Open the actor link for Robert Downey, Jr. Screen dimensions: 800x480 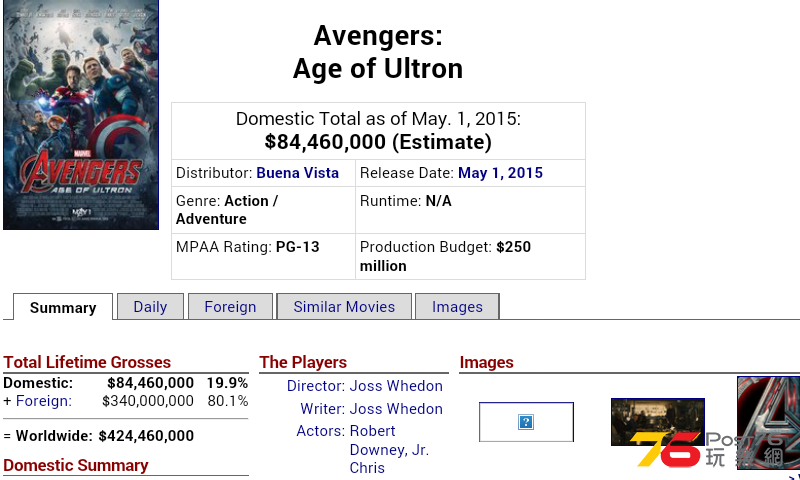389,440
